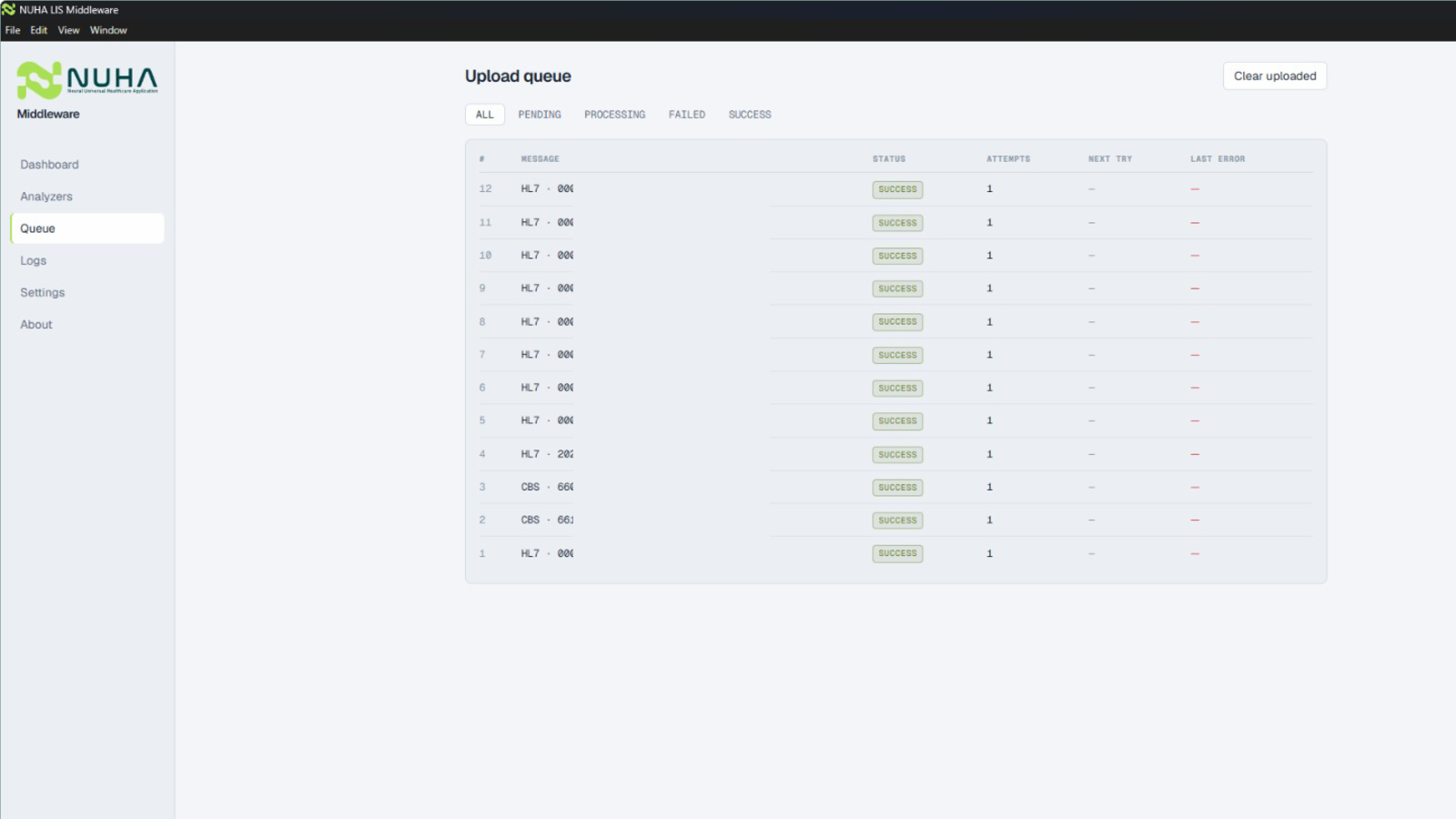Open the View menu

(x=68, y=30)
